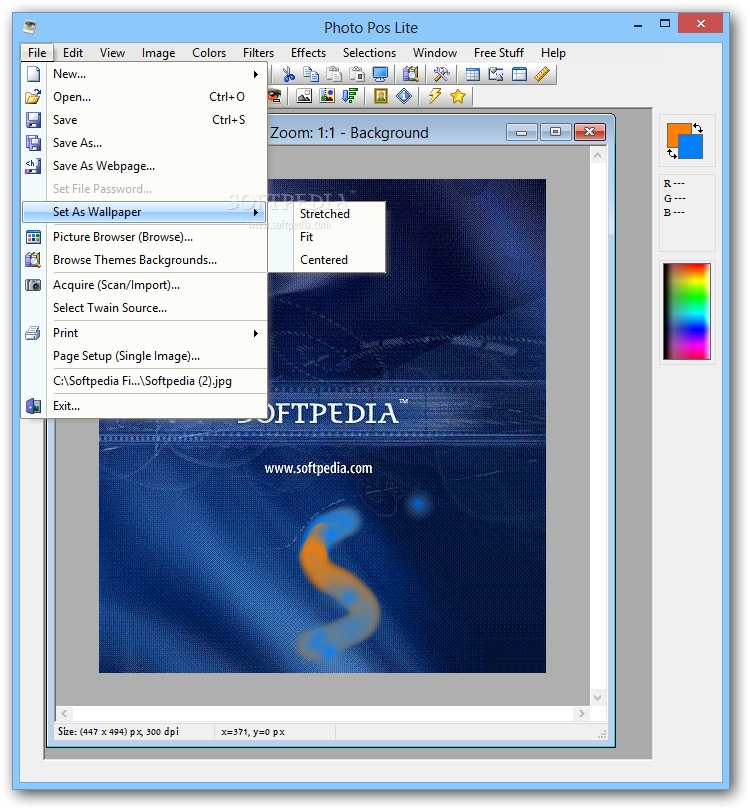Open the Image menu
The width and height of the screenshot is (750, 810).
[x=158, y=53]
